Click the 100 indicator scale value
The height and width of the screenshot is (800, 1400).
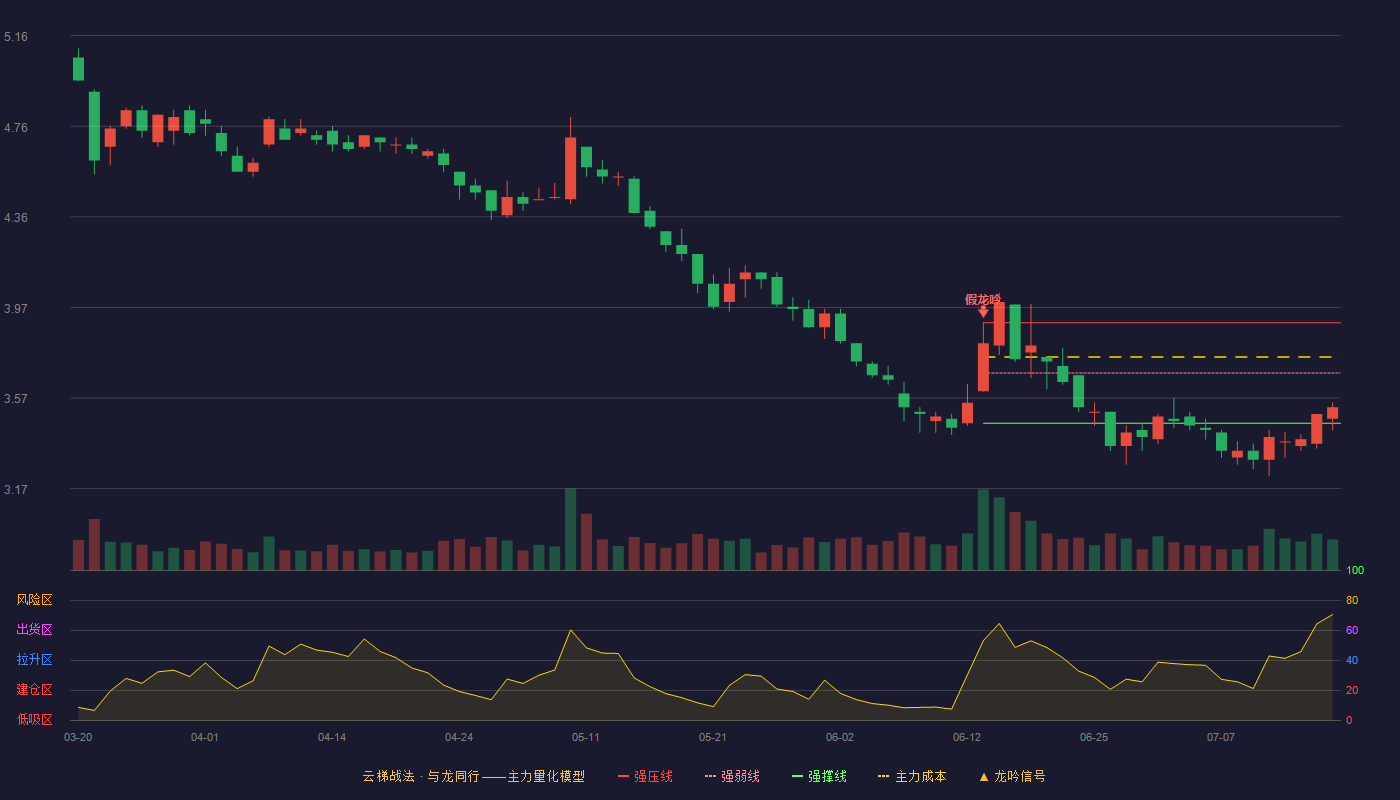[x=1355, y=570]
